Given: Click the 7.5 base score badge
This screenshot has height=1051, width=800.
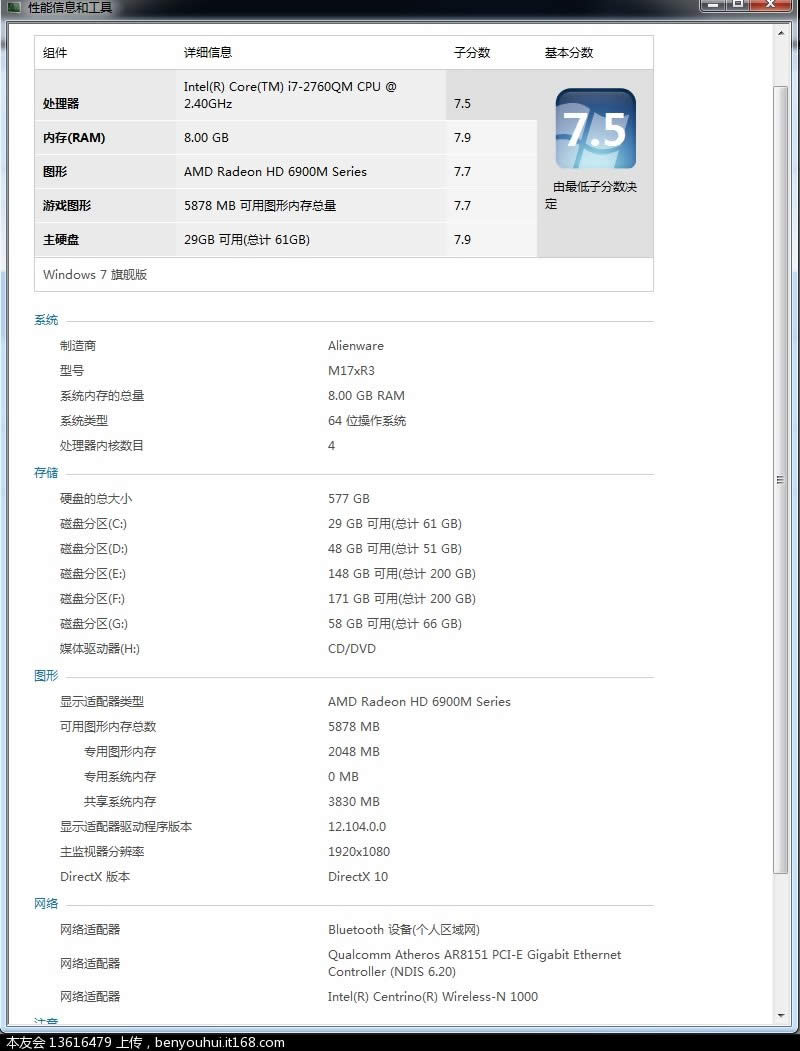Looking at the screenshot, I should click(595, 129).
